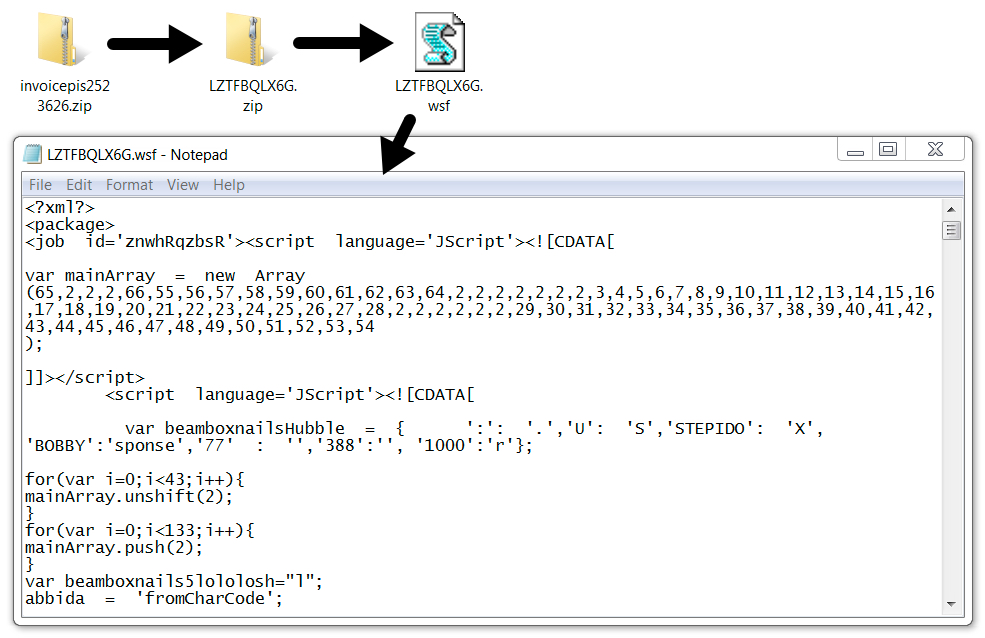The width and height of the screenshot is (985, 638).
Task: Close the Notepad window
Action: 935,150
